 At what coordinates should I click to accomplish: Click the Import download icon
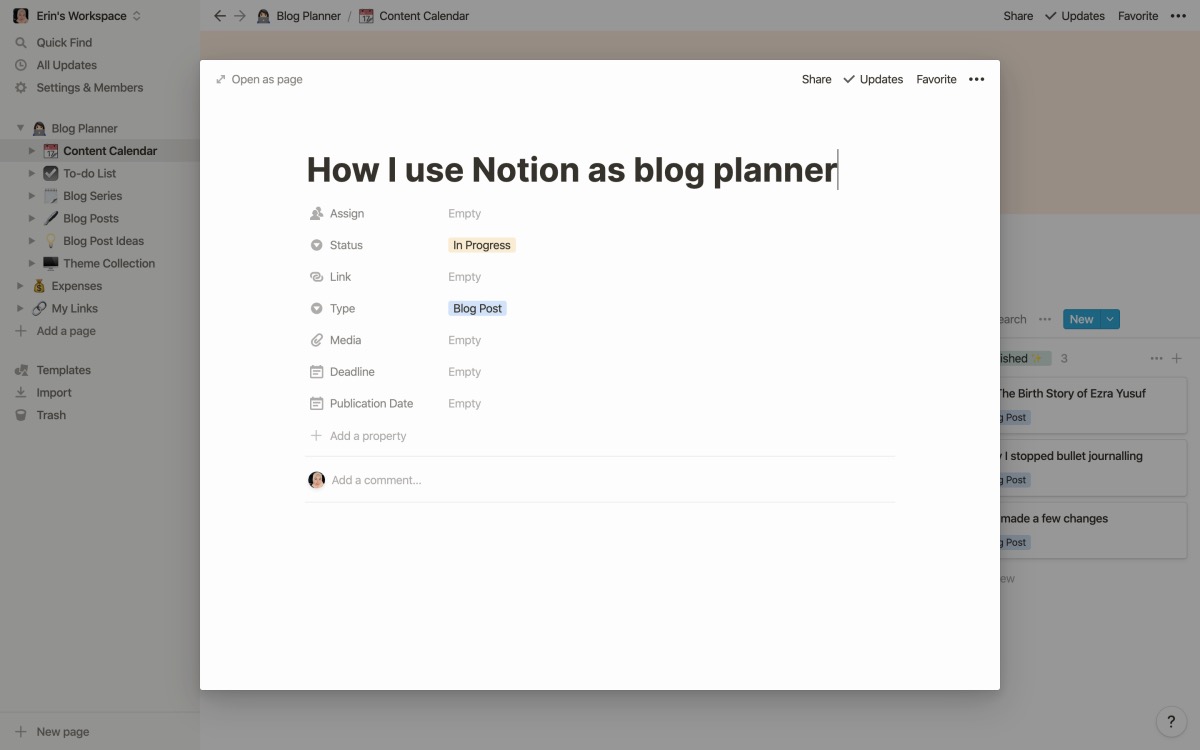[21, 393]
